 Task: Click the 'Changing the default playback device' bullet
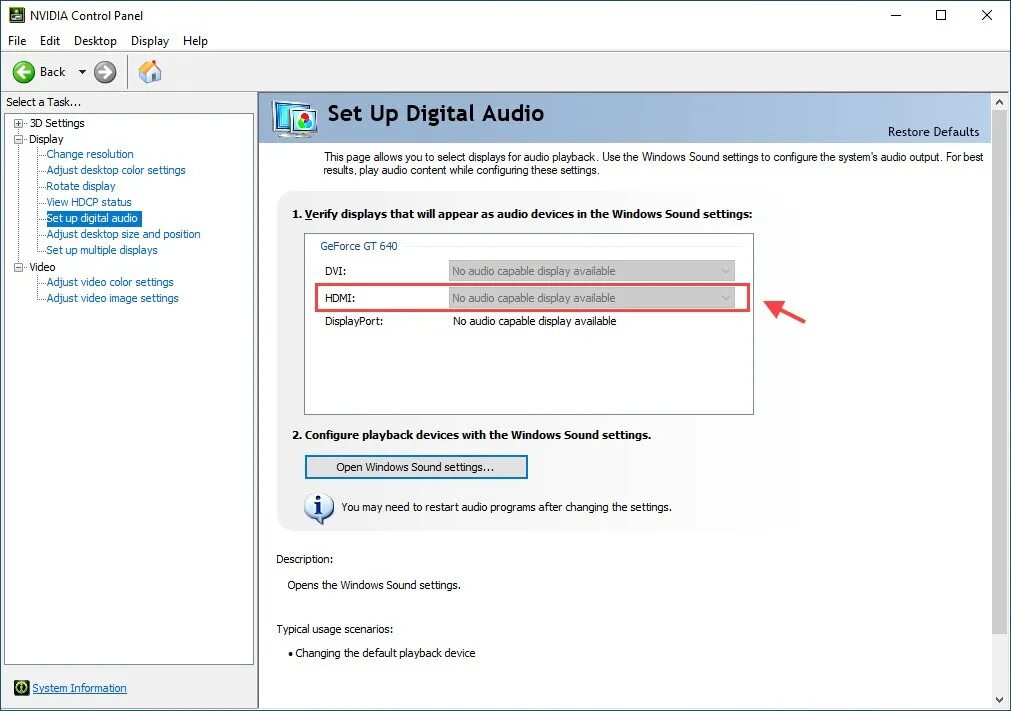[385, 653]
